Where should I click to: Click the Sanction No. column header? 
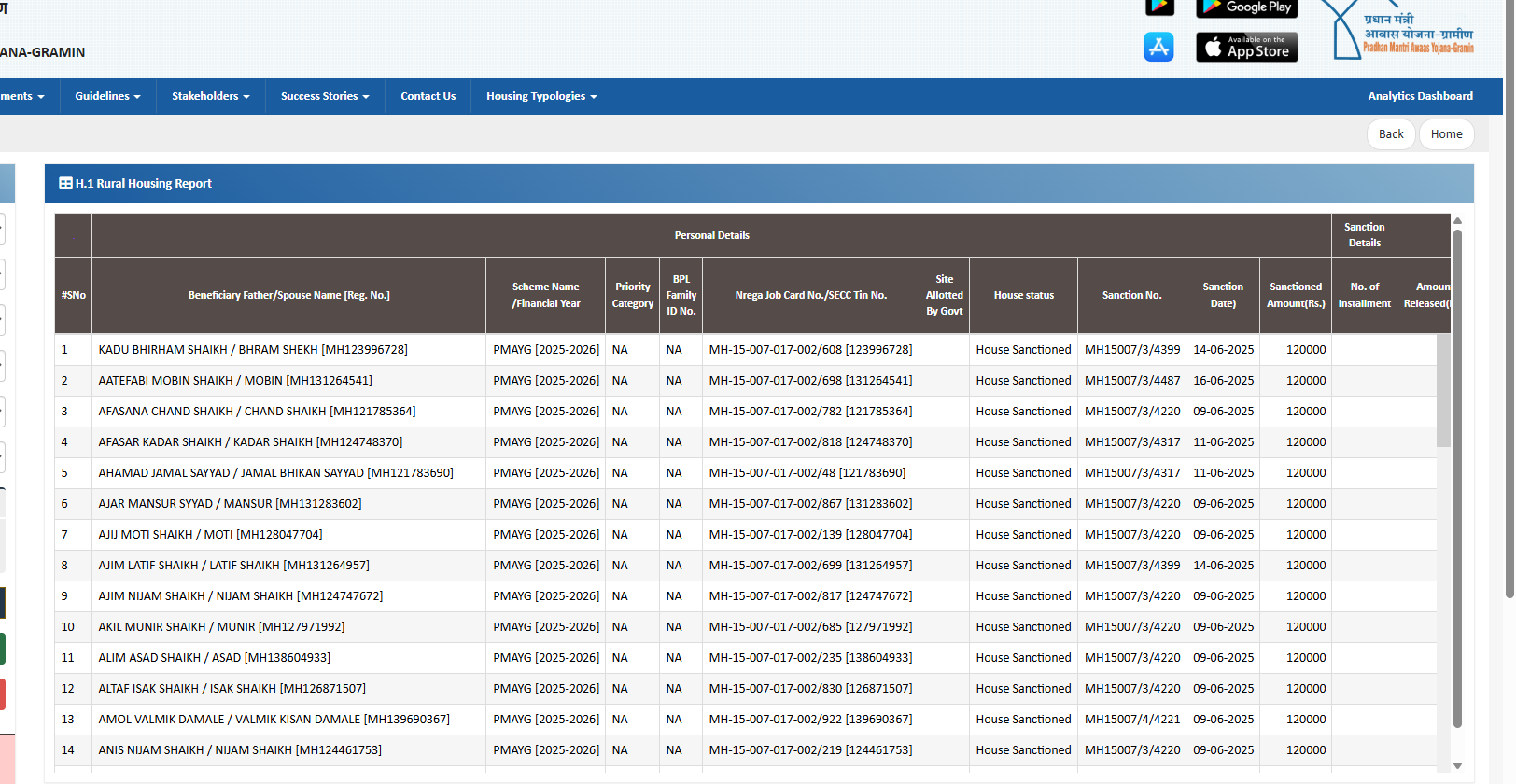(1131, 295)
